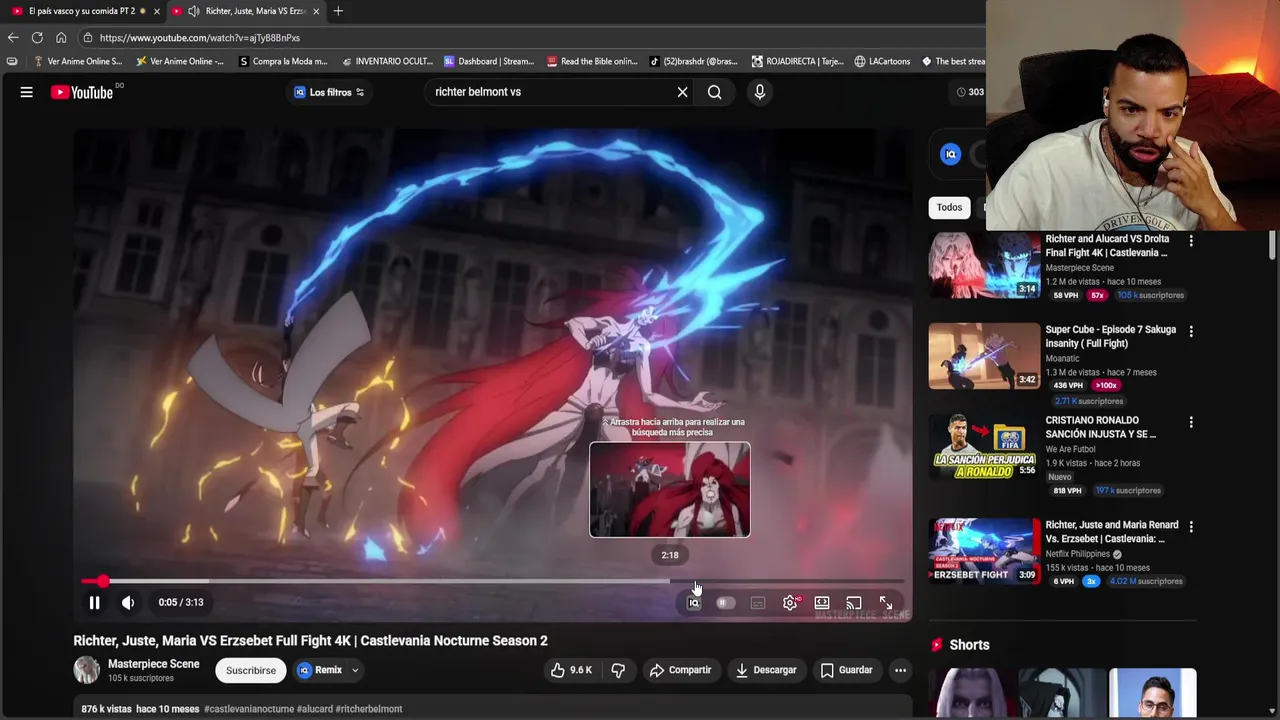Open options for Cristiano Ronaldo video
Screen dimensions: 1280x720
1191,422
